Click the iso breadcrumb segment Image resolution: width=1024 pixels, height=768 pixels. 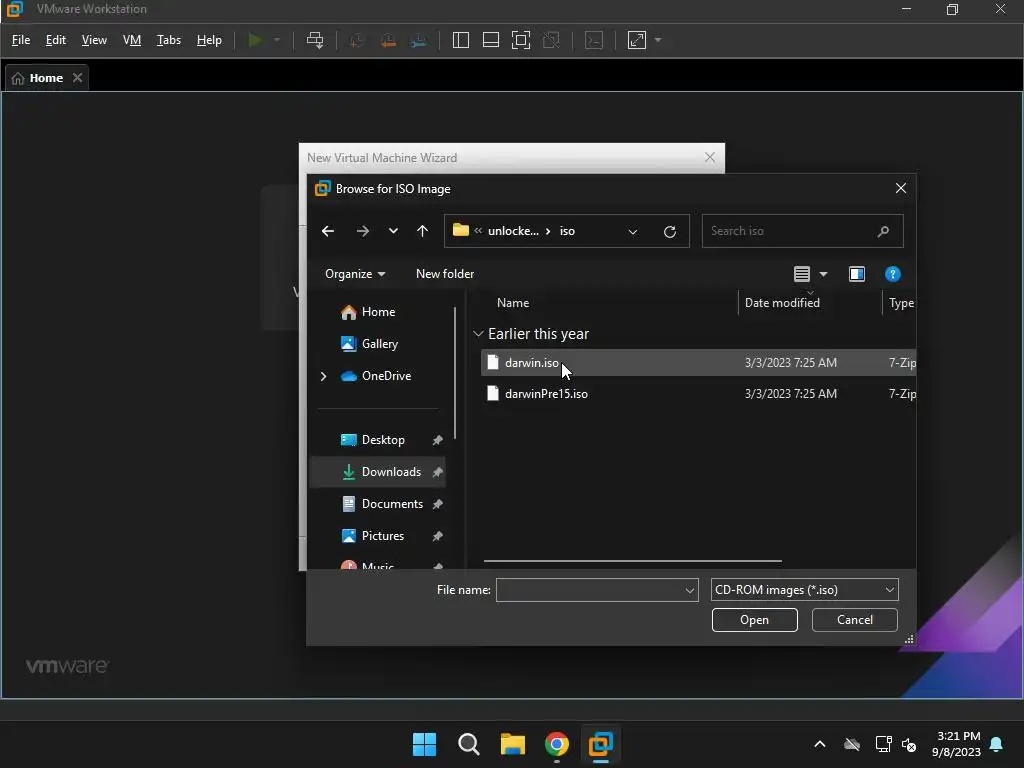(x=567, y=231)
